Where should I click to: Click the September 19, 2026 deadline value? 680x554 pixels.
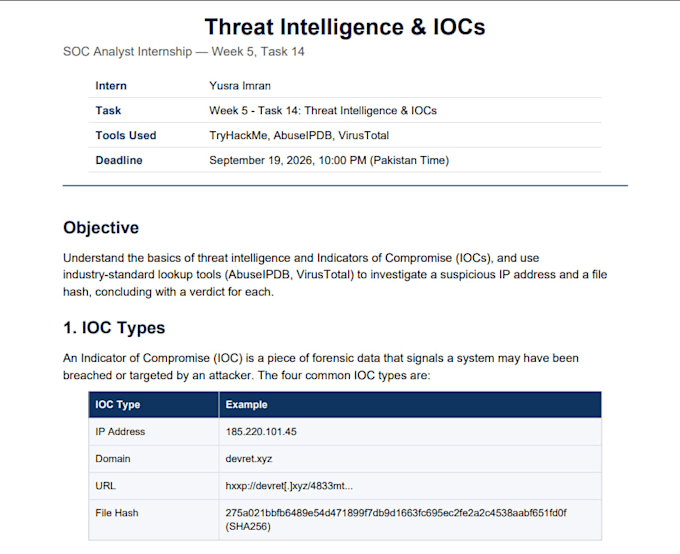(x=329, y=160)
